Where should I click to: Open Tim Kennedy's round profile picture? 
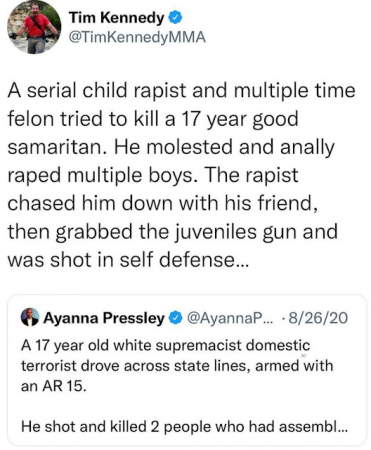(34, 27)
